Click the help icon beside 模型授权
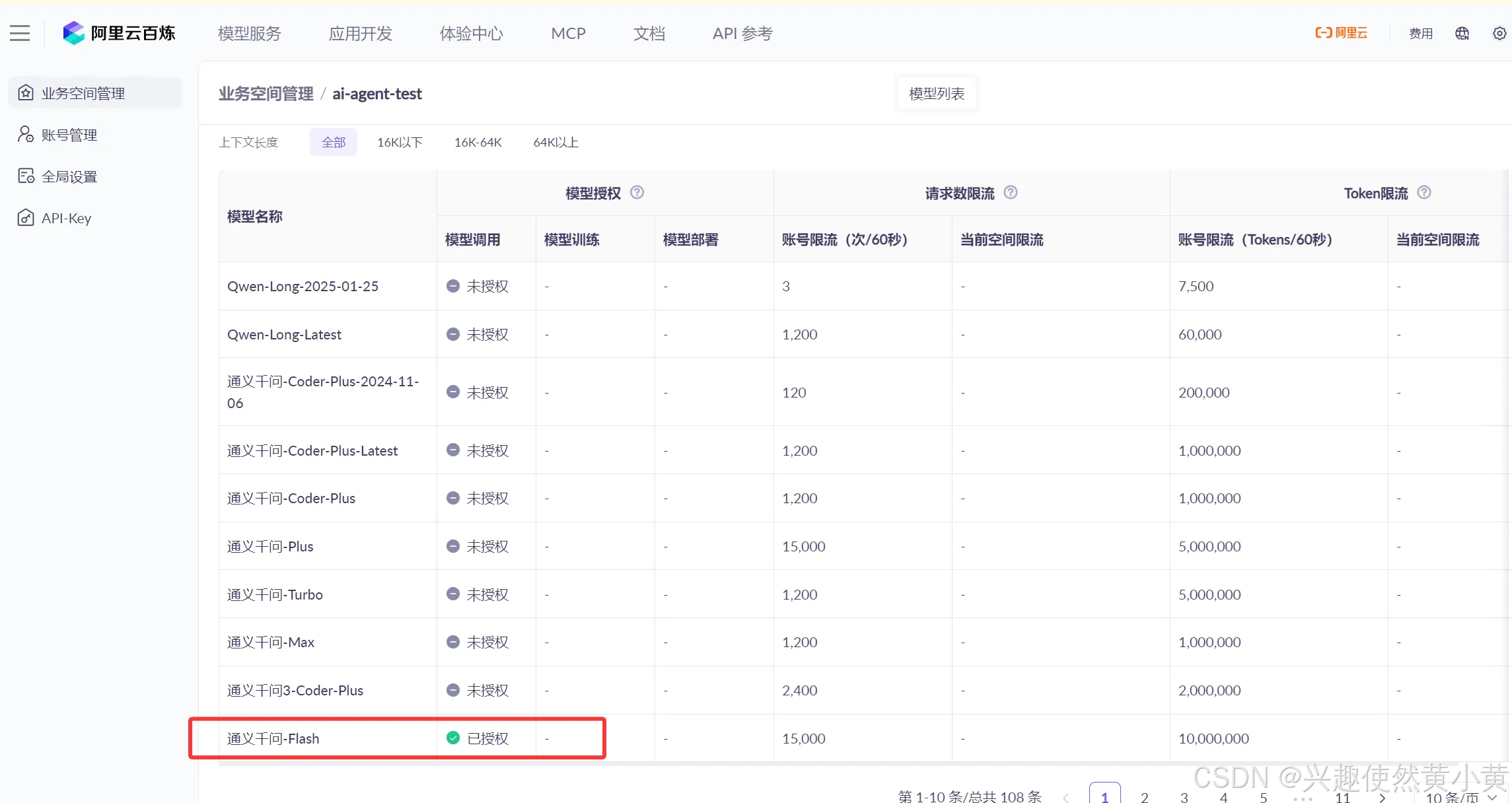 [637, 192]
